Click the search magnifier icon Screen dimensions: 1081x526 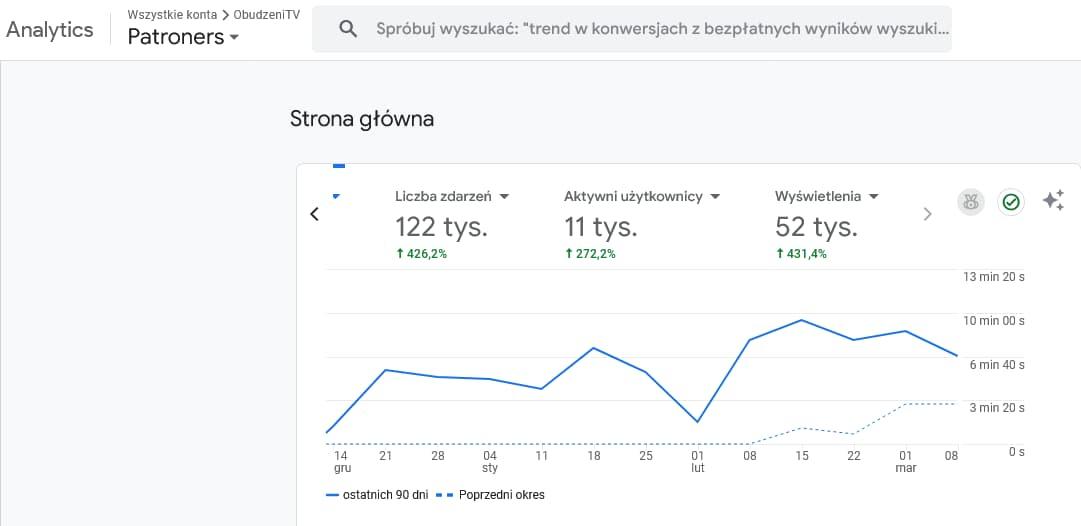click(349, 29)
